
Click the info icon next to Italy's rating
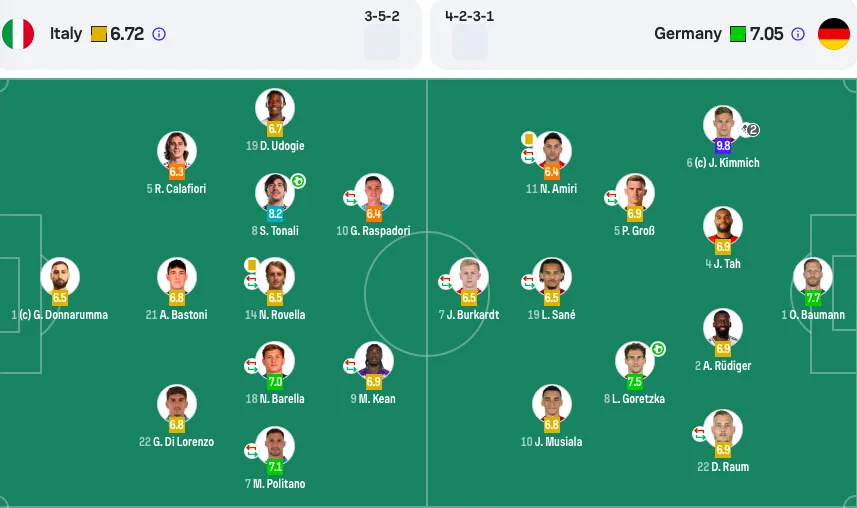pos(159,34)
